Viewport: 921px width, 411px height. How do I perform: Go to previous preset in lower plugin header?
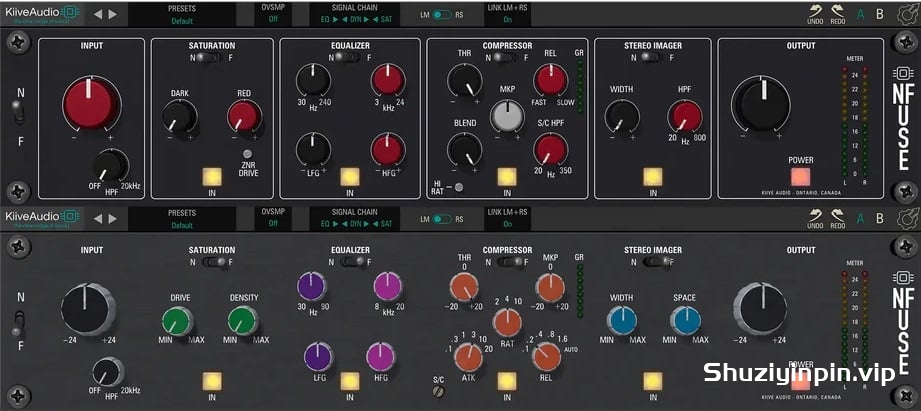(x=98, y=218)
